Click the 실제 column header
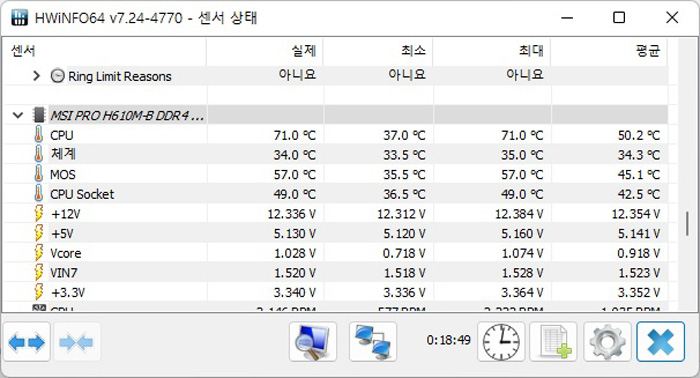Image resolution: width=700 pixels, height=378 pixels. click(x=265, y=51)
